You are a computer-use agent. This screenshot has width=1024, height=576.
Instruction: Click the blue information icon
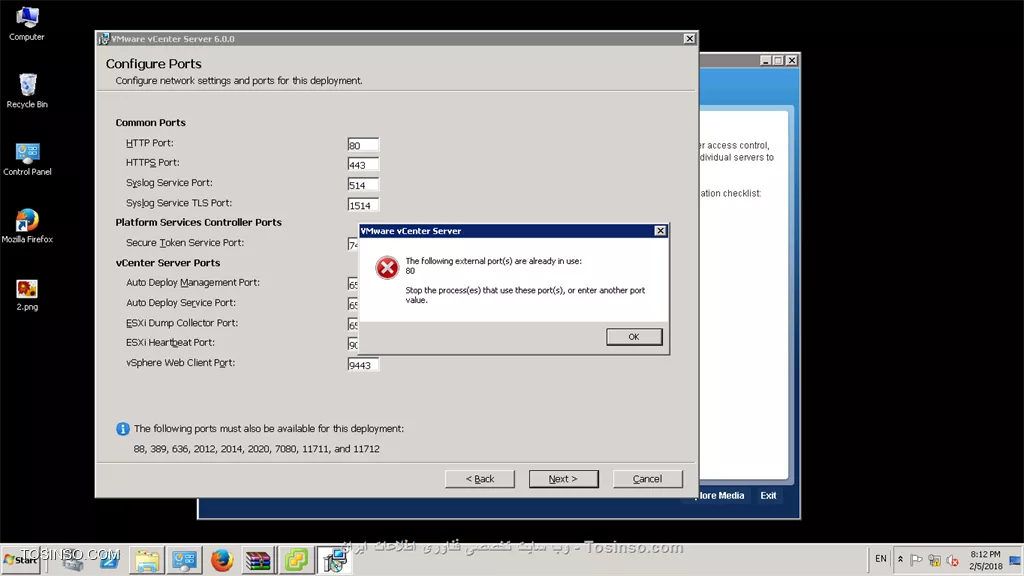pyautogui.click(x=122, y=428)
